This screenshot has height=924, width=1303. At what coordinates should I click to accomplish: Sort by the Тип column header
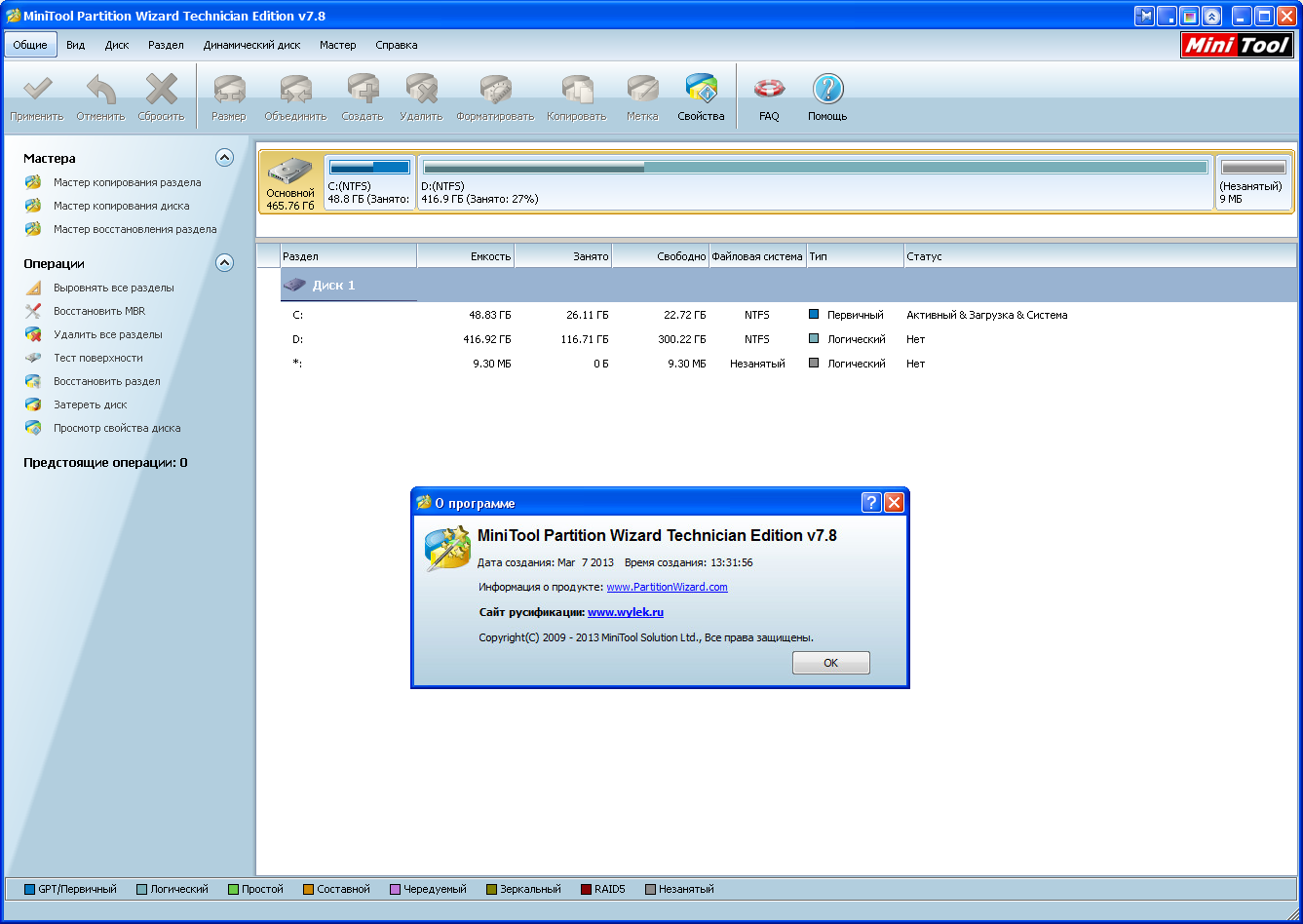coord(856,256)
